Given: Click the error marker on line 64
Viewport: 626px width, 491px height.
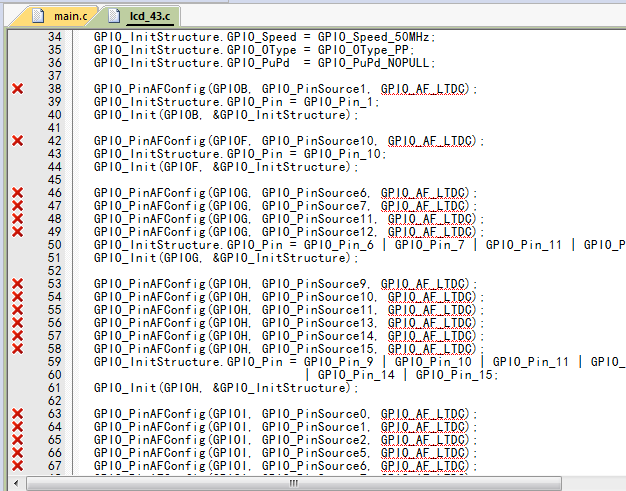Looking at the screenshot, I should [x=18, y=427].
